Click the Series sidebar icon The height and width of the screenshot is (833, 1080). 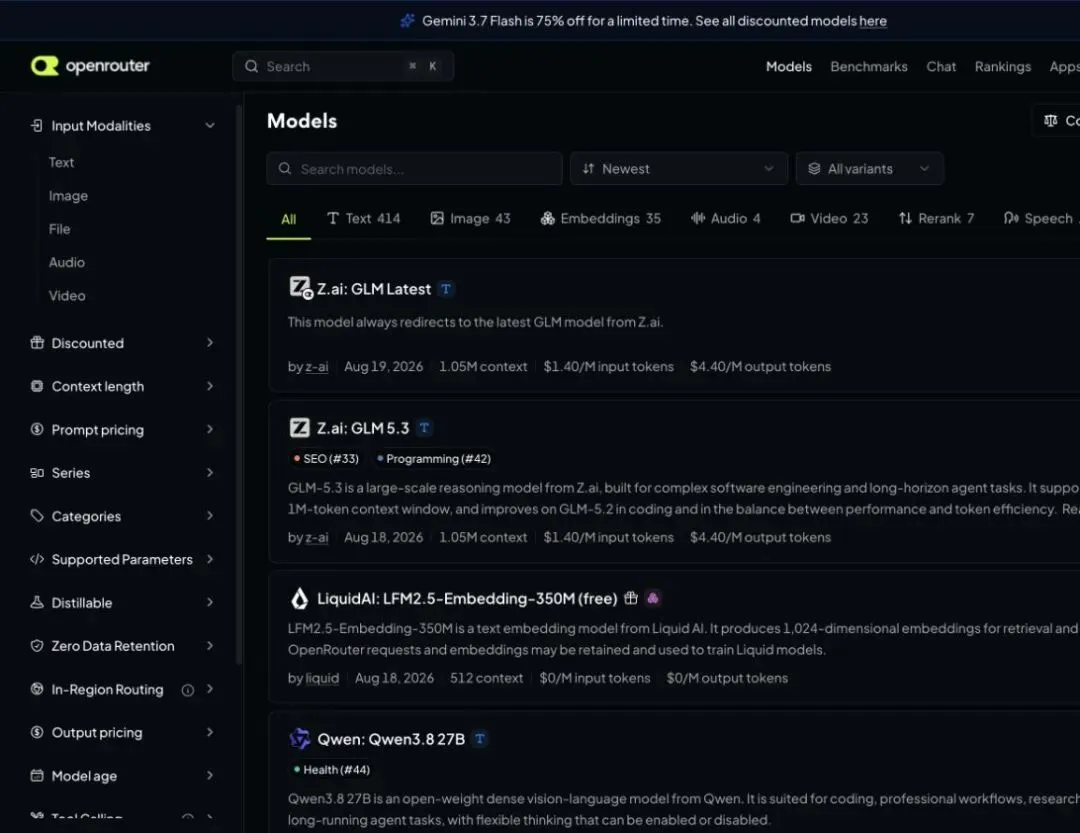point(37,473)
